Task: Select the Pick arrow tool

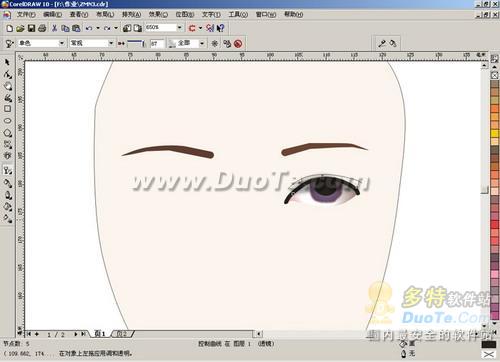Action: point(7,62)
